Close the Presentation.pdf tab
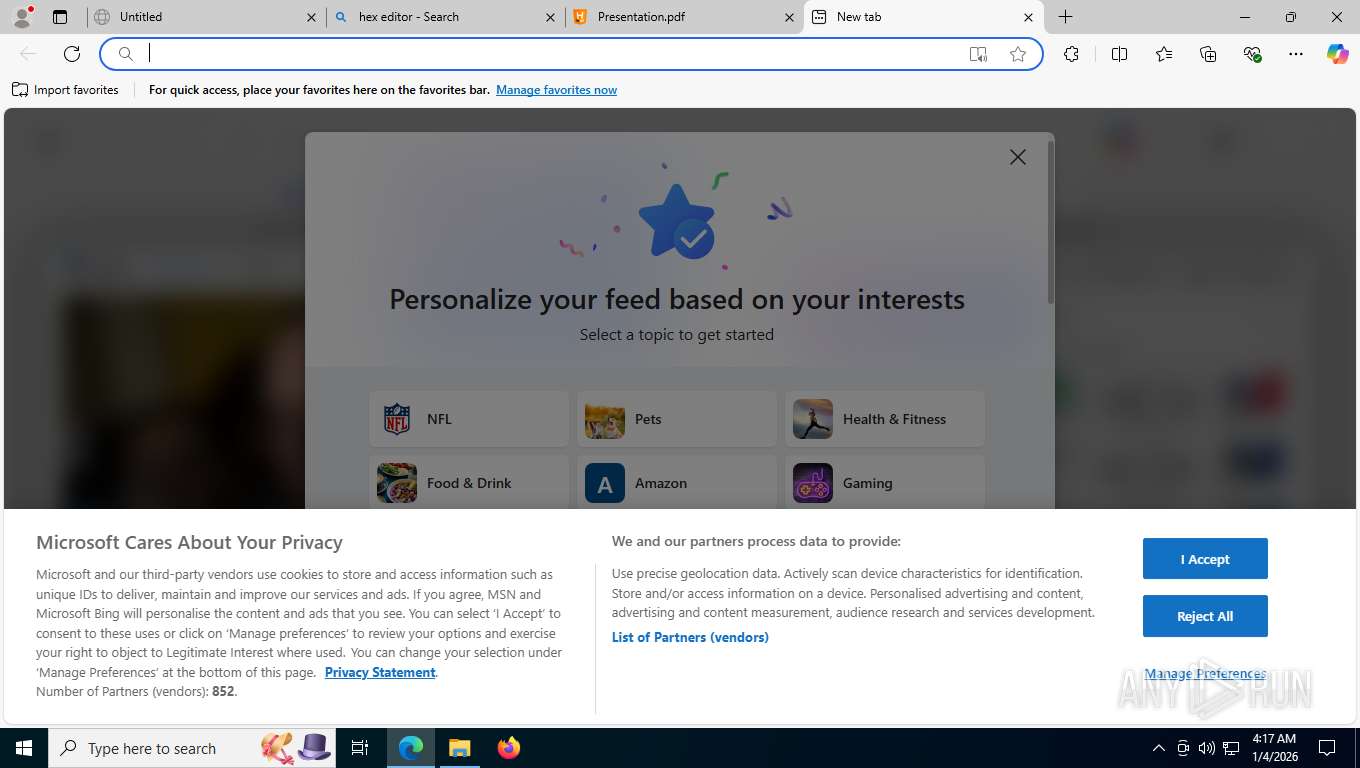This screenshot has height=768, width=1360. (790, 17)
